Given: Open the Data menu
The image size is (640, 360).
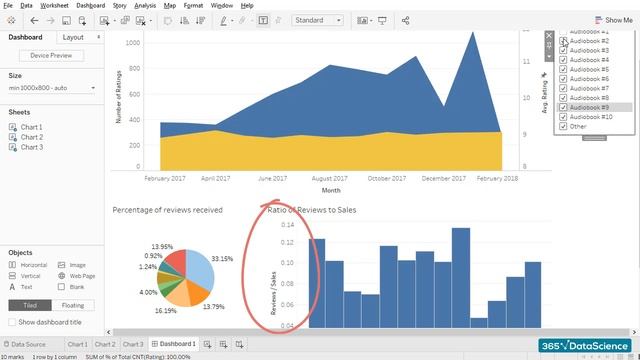Looking at the screenshot, I should 26,5.
